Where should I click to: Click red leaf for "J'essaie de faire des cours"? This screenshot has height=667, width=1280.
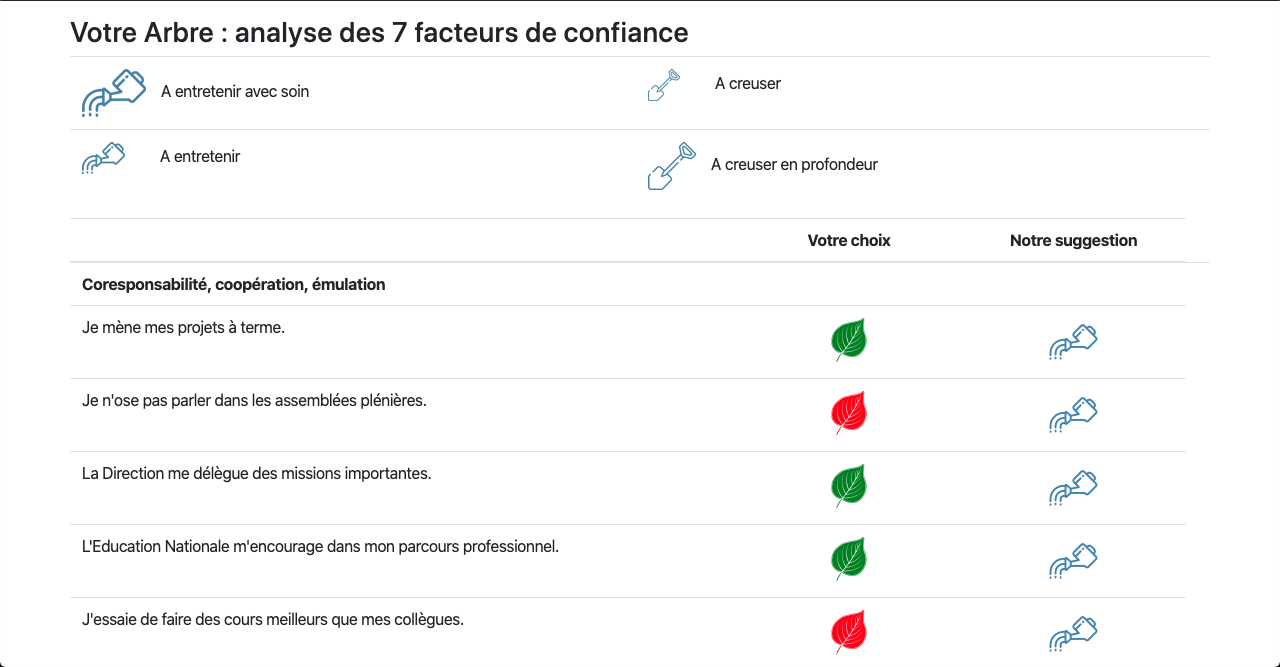pos(849,632)
